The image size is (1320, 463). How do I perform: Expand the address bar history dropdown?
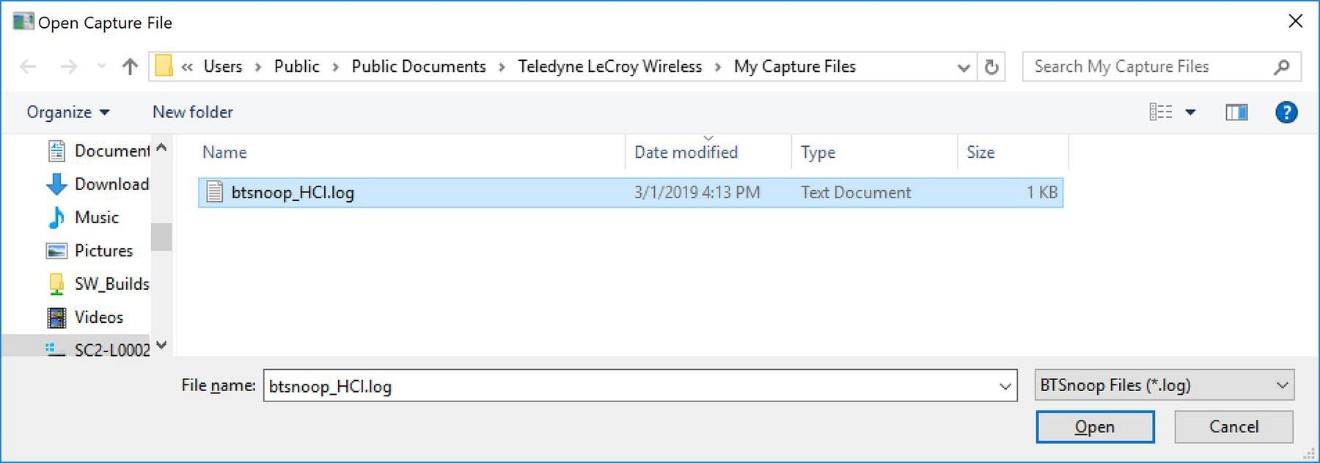963,67
